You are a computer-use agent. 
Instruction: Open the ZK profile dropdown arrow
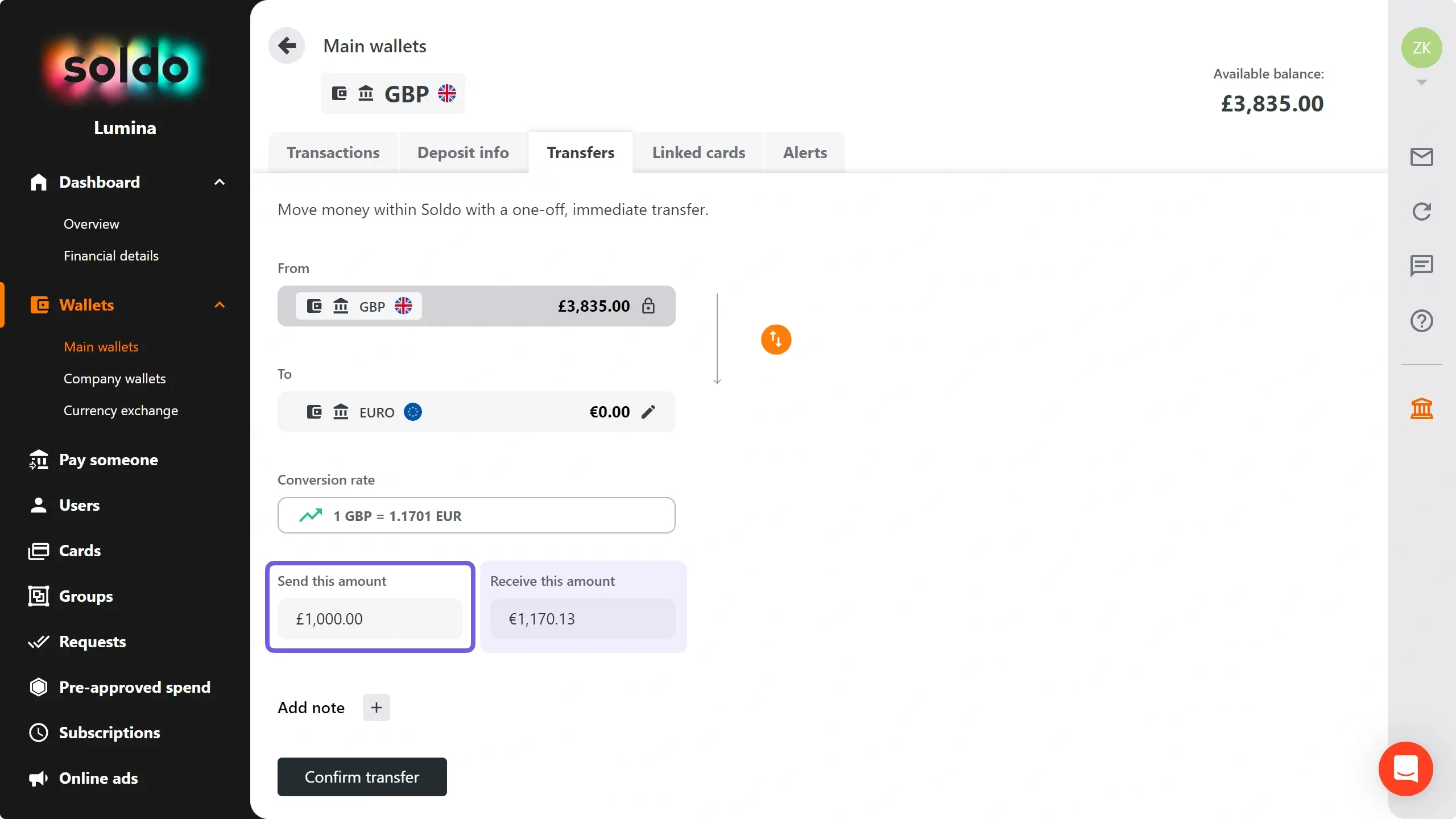1421,82
